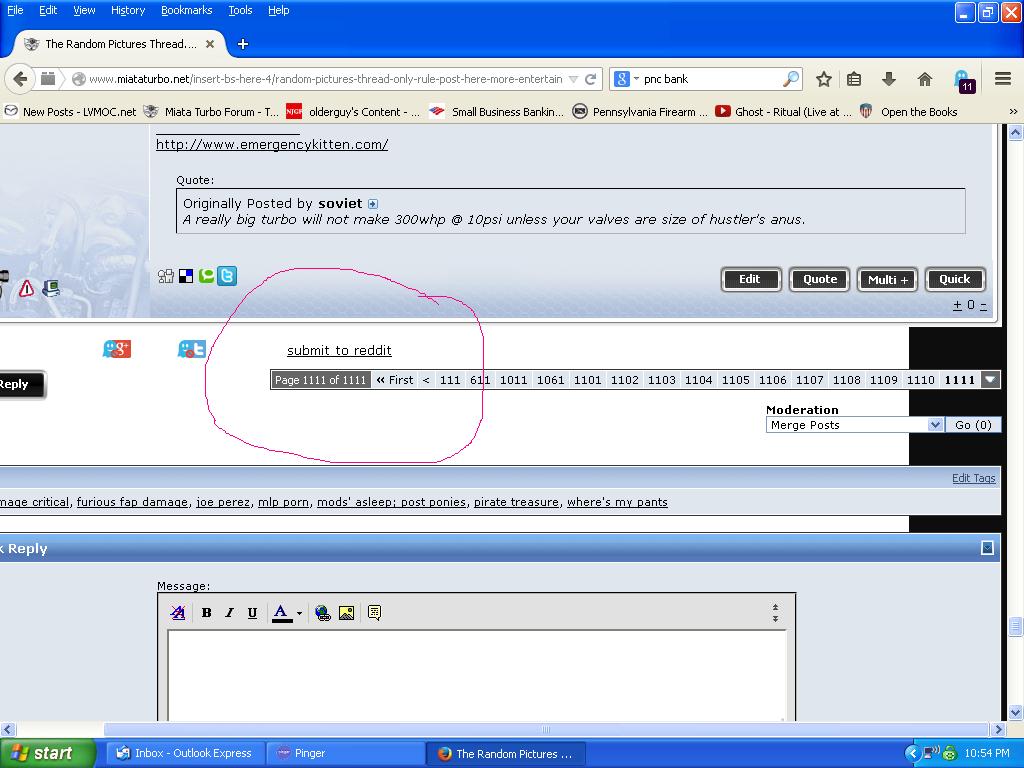
Task: Click the editor size stepper arrows
Action: 775,613
